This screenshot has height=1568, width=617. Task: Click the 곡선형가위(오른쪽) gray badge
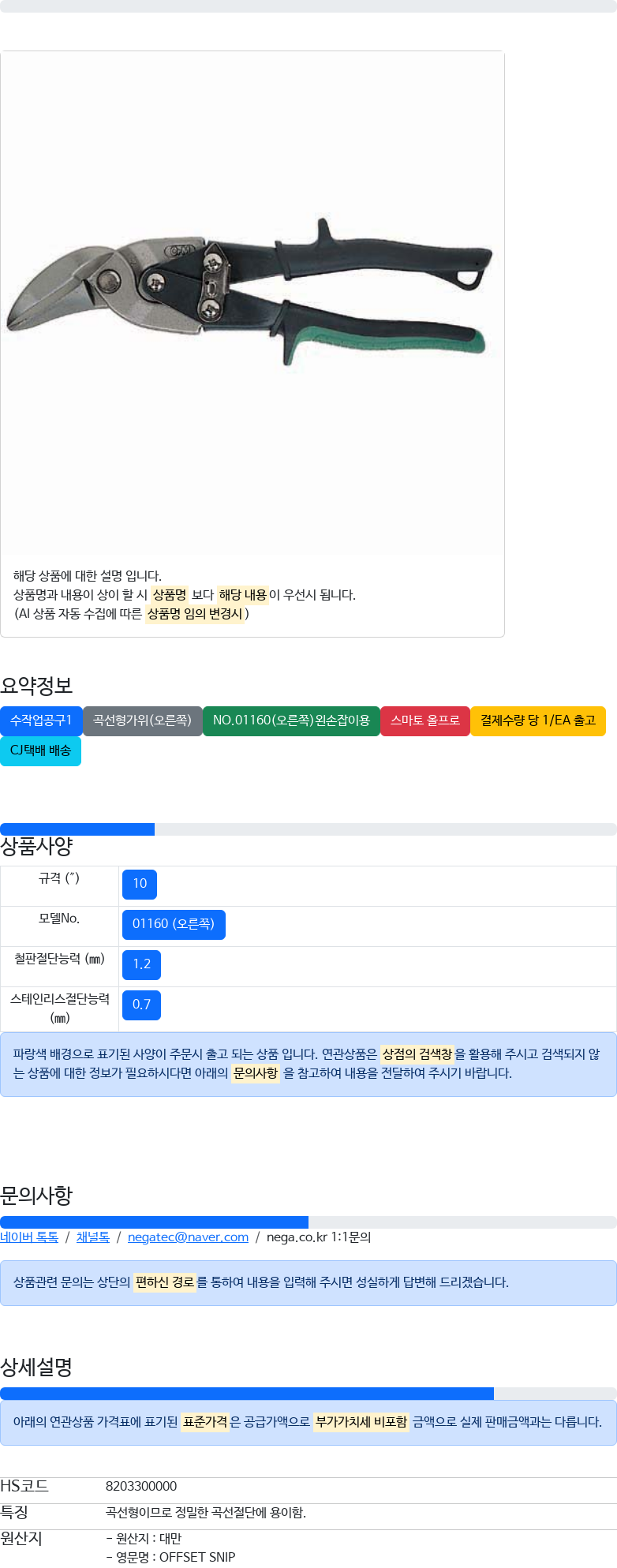pos(142,720)
